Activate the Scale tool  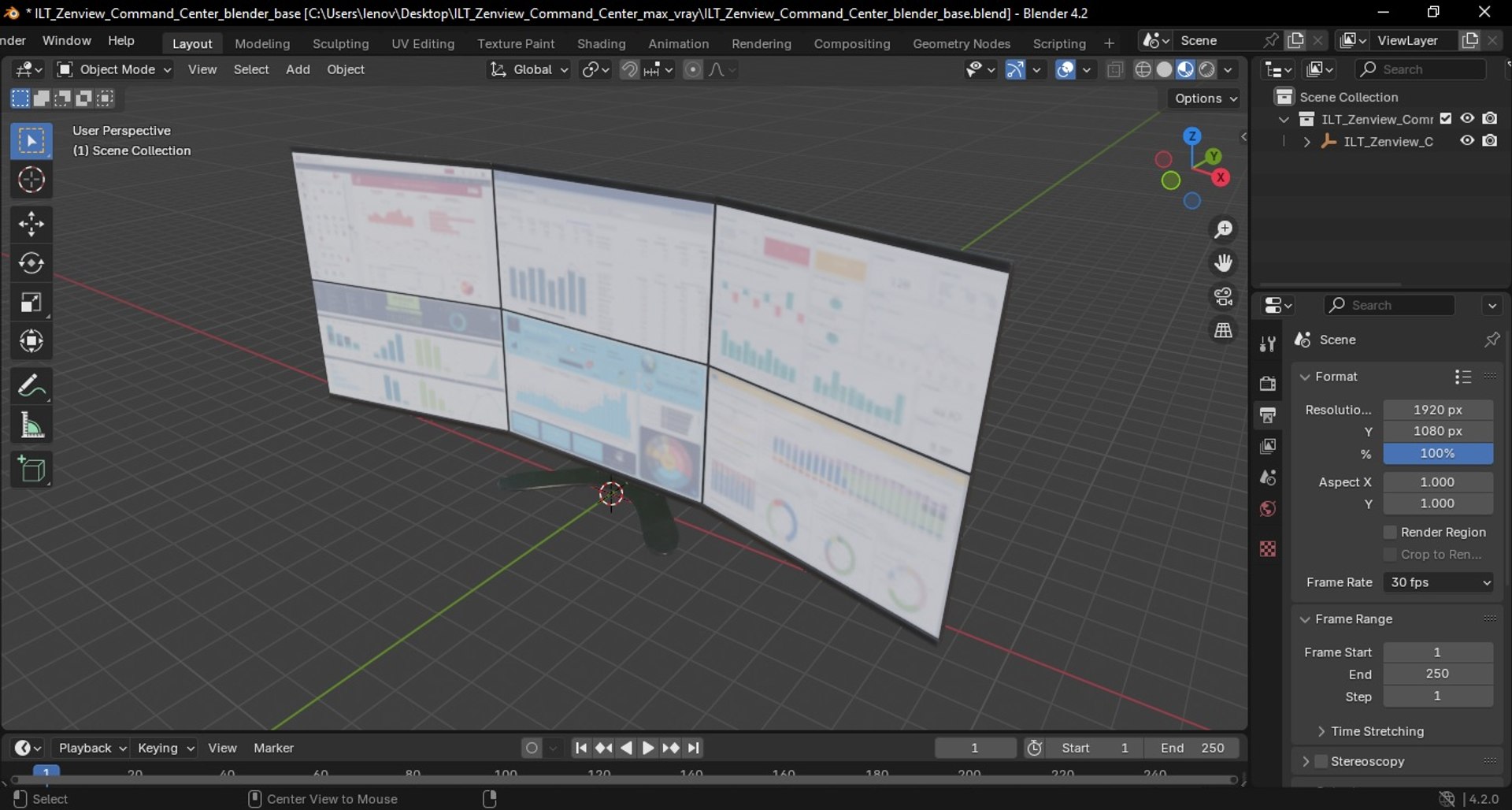point(31,303)
